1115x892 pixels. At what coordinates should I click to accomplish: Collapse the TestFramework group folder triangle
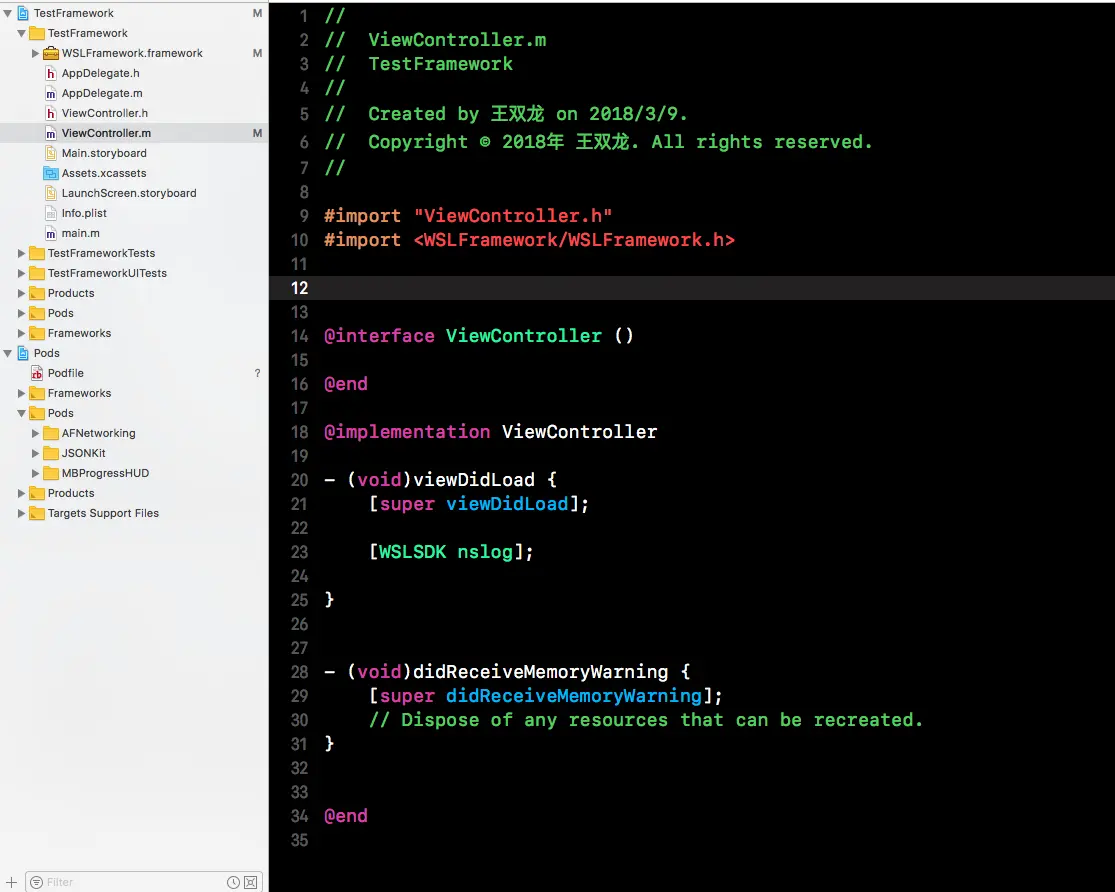(x=21, y=33)
